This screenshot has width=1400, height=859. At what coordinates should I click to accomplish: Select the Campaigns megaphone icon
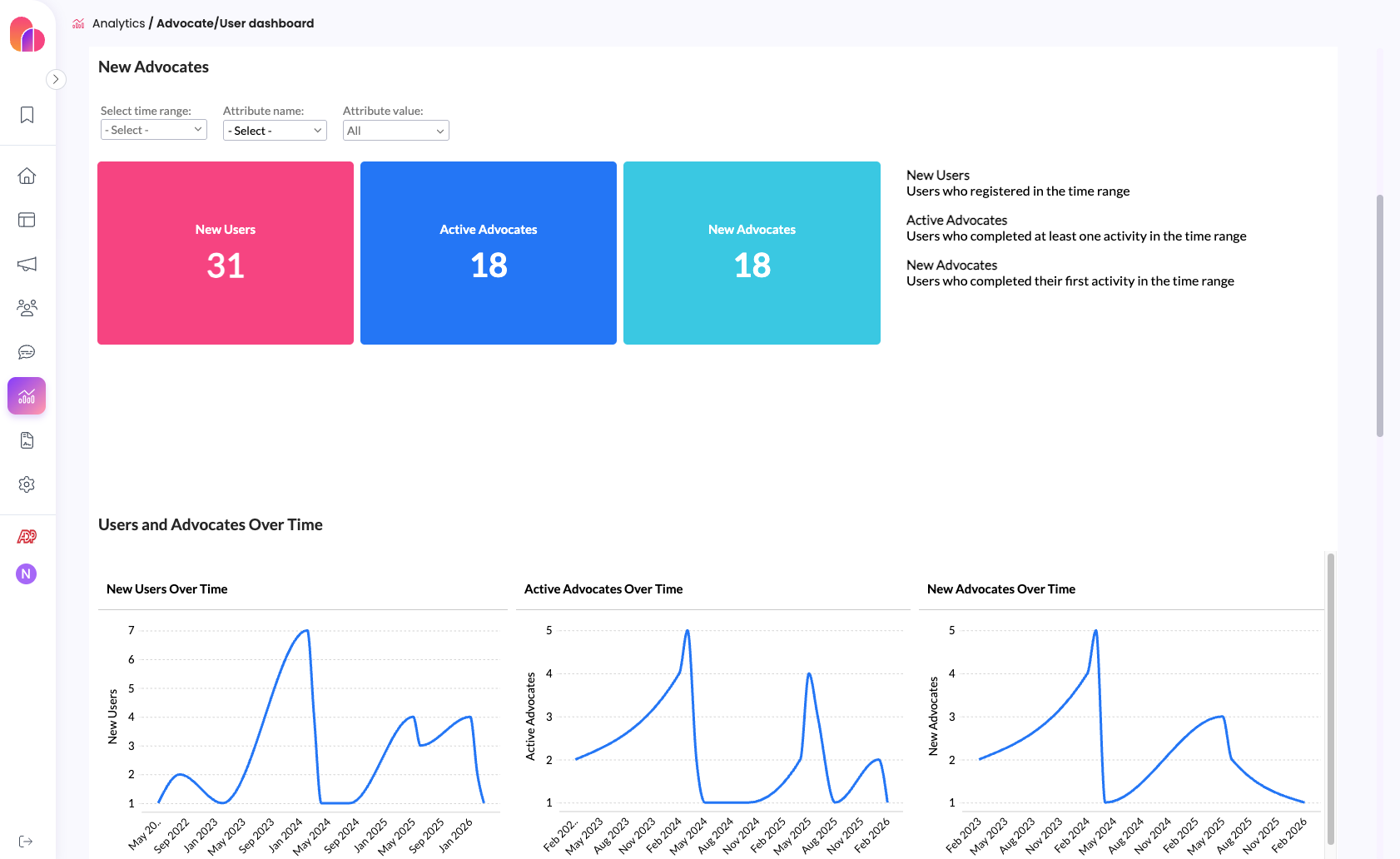27,264
